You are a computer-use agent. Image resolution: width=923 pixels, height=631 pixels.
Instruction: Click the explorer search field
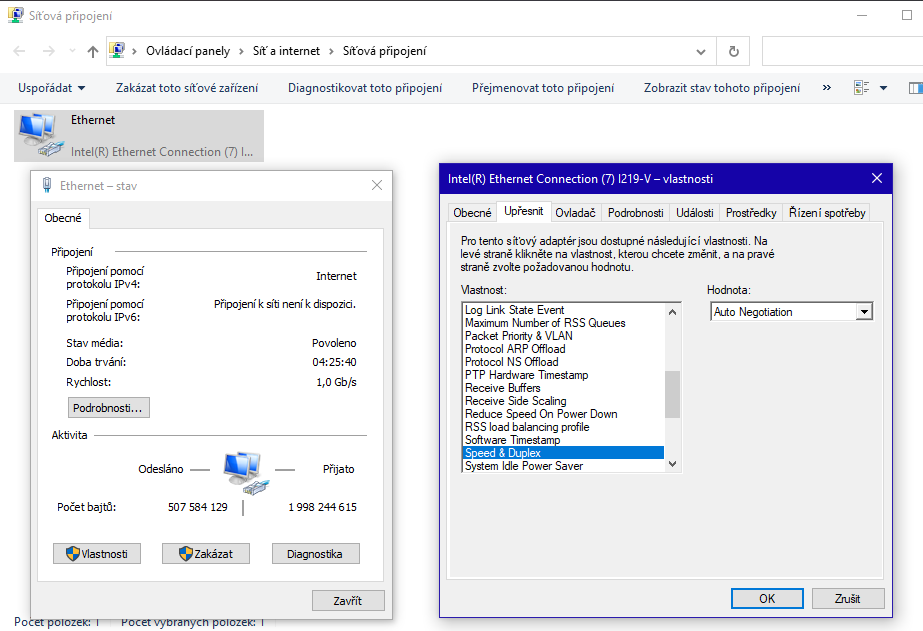pos(842,51)
